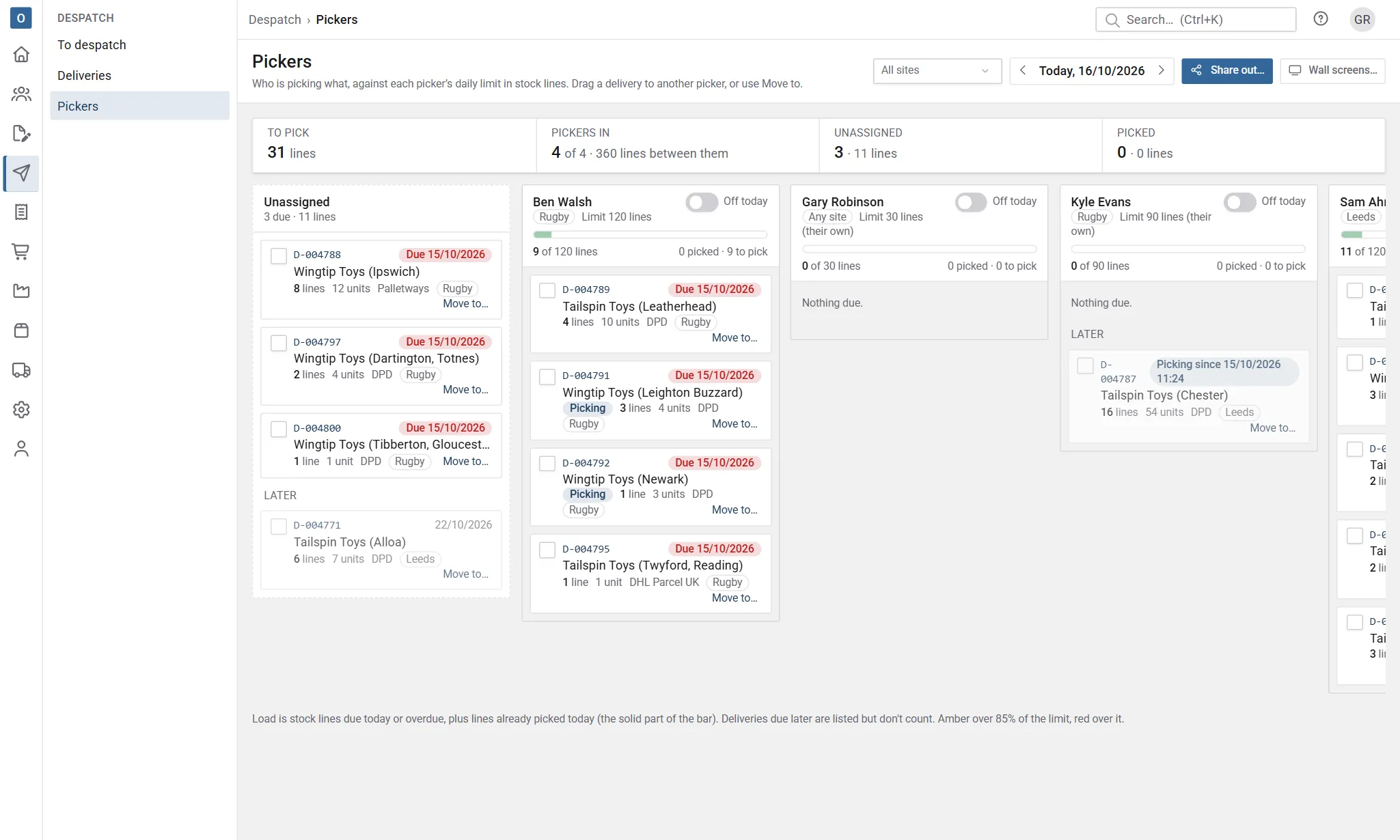Click the Picking status on D-004791

click(x=588, y=408)
